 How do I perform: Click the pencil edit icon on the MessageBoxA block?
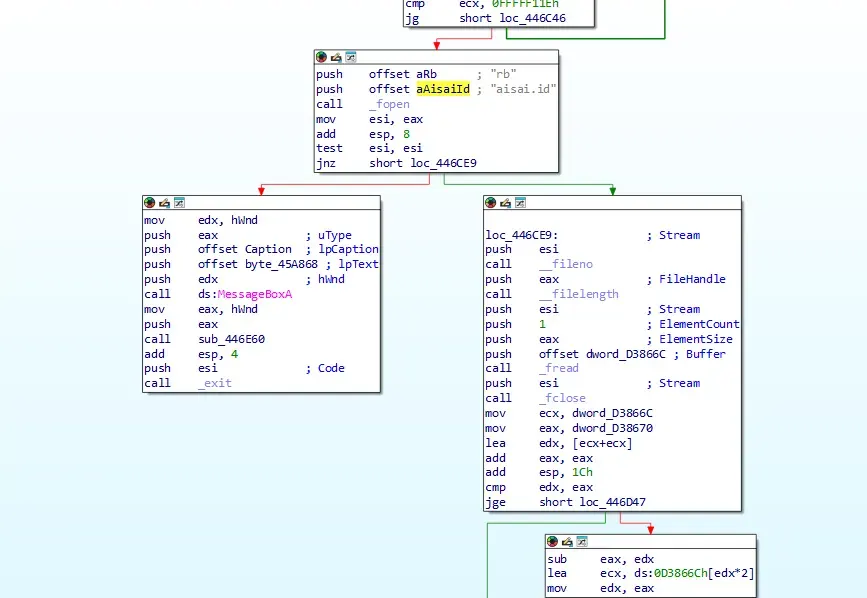coord(164,203)
